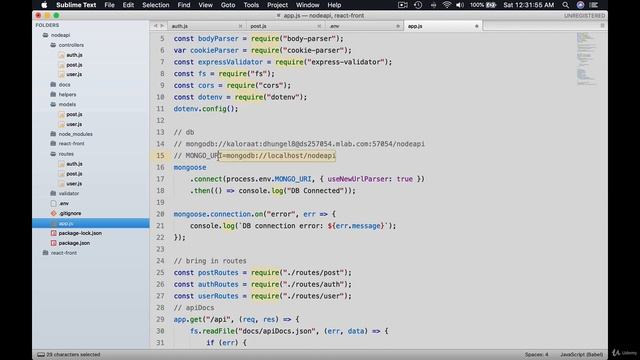640x360 pixels.
Task: Close the post.js tab
Action: [x=319, y=26]
